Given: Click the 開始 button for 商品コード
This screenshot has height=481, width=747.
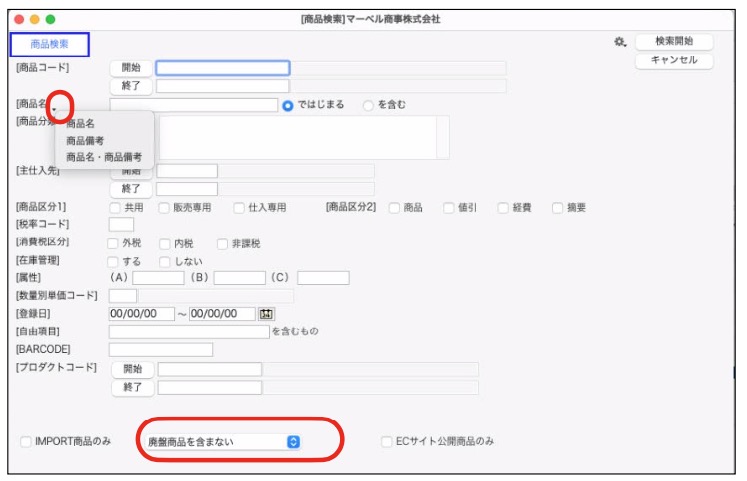Looking at the screenshot, I should tap(130, 68).
